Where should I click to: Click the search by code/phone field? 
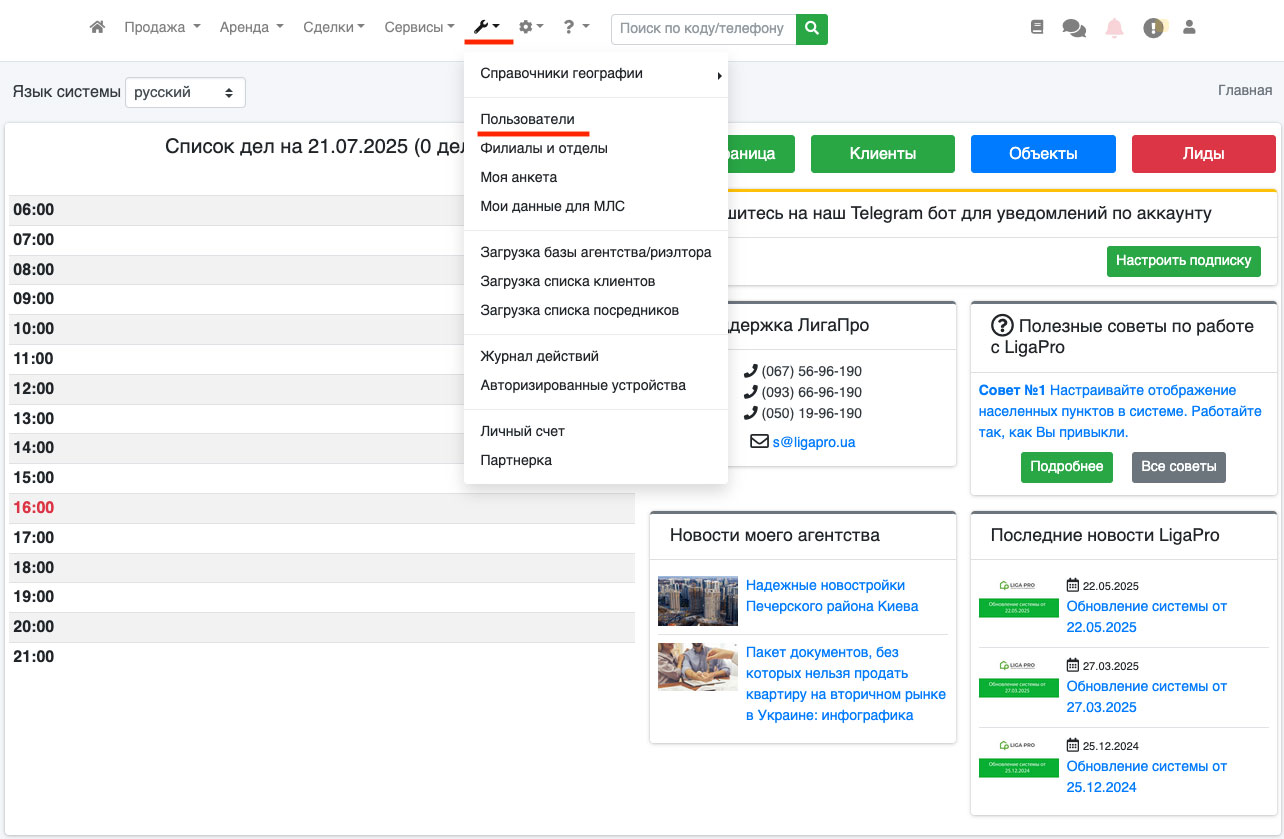point(703,29)
